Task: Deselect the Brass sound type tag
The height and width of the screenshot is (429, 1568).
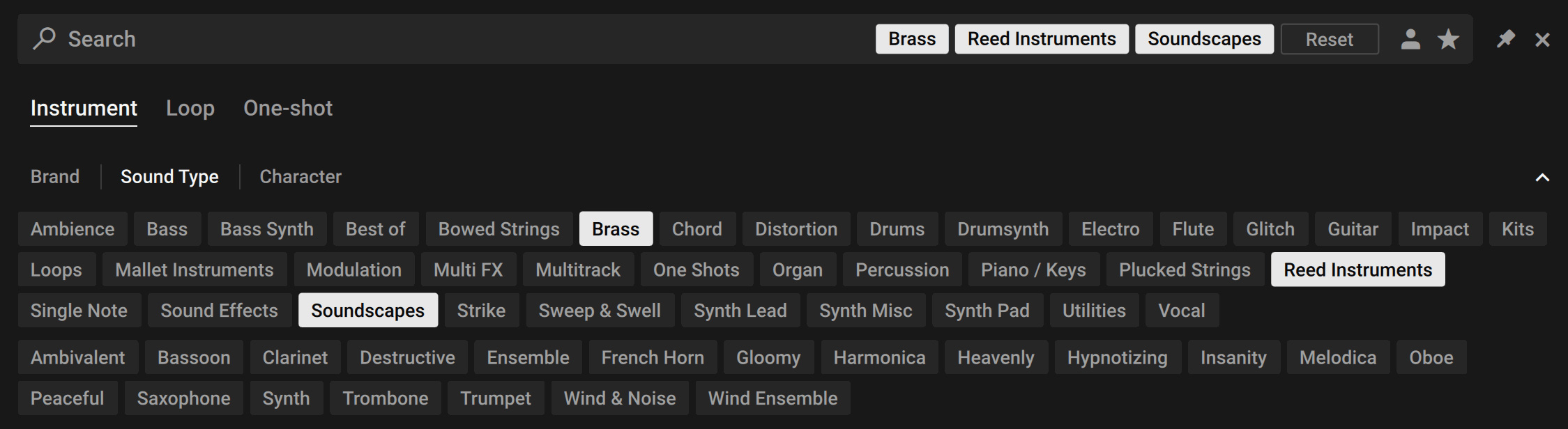Action: (616, 229)
